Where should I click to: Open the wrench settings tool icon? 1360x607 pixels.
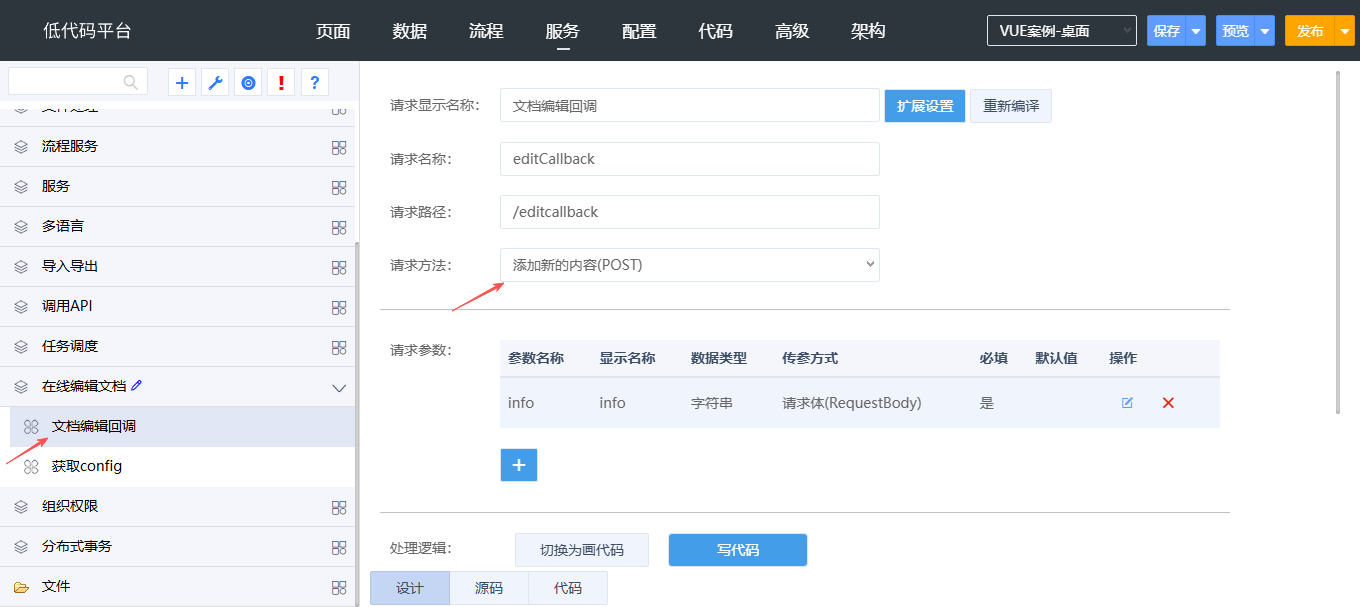click(215, 83)
